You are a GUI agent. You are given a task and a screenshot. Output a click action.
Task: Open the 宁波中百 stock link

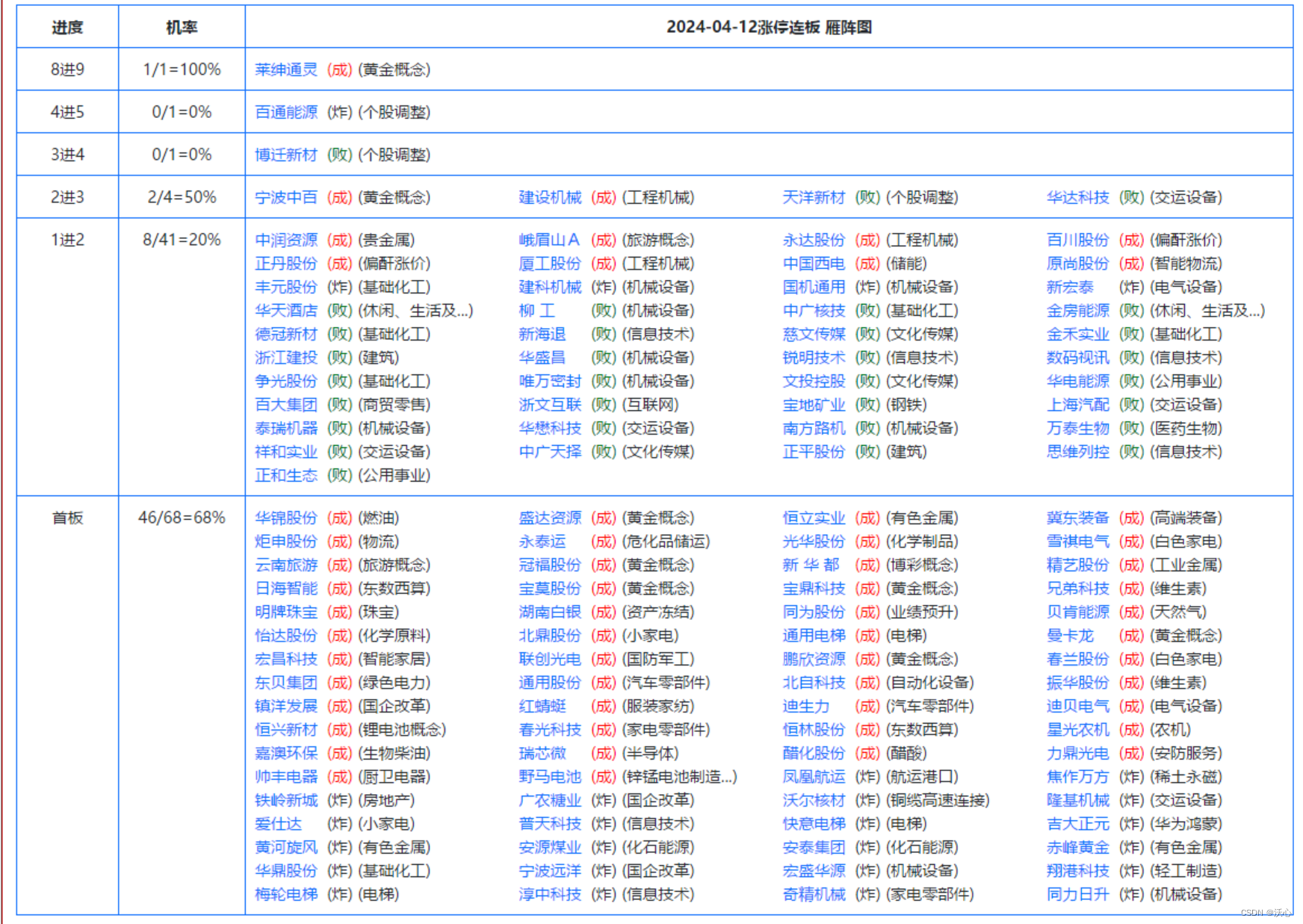pyautogui.click(x=286, y=197)
